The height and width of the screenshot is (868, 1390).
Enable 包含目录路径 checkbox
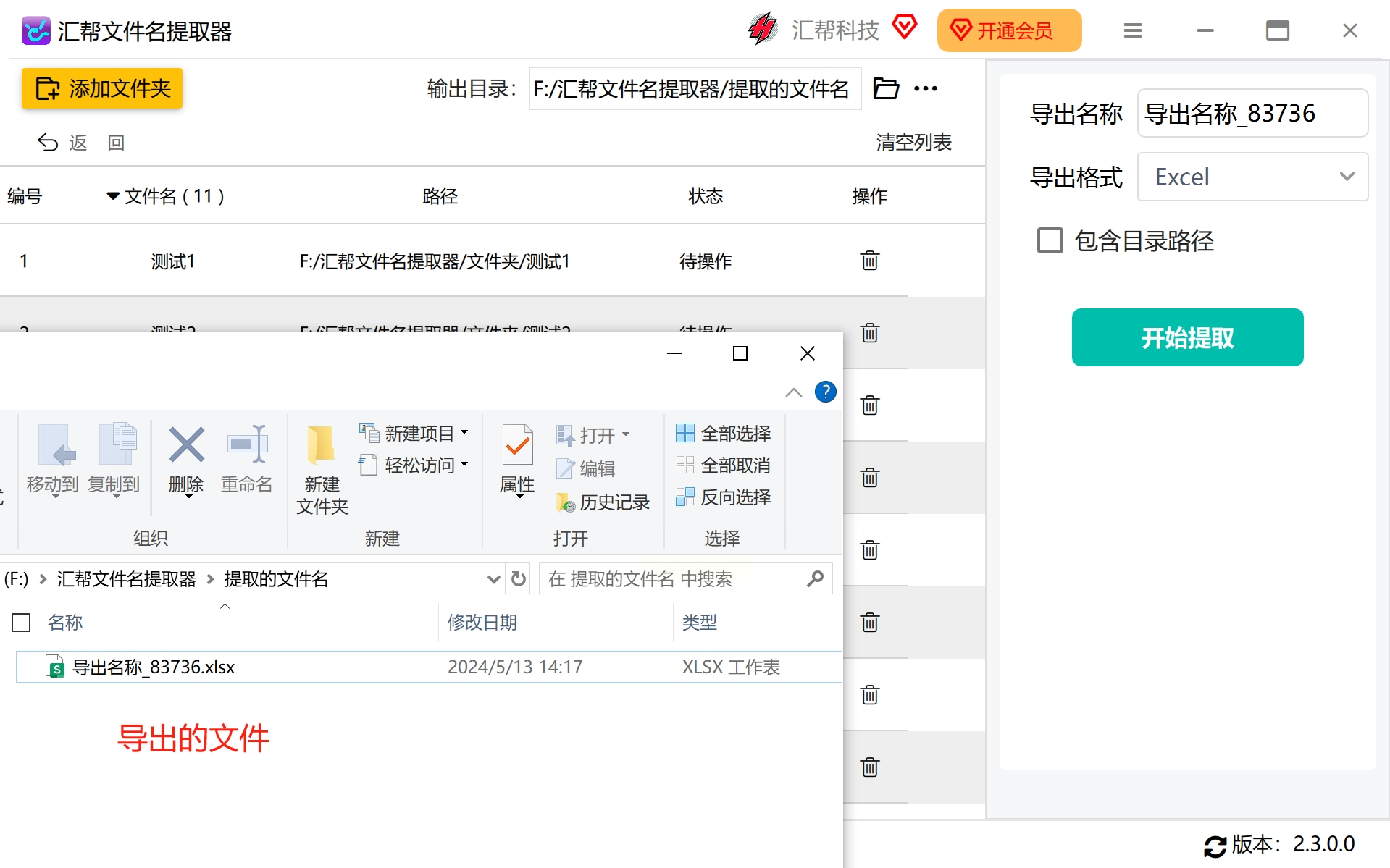point(1050,240)
